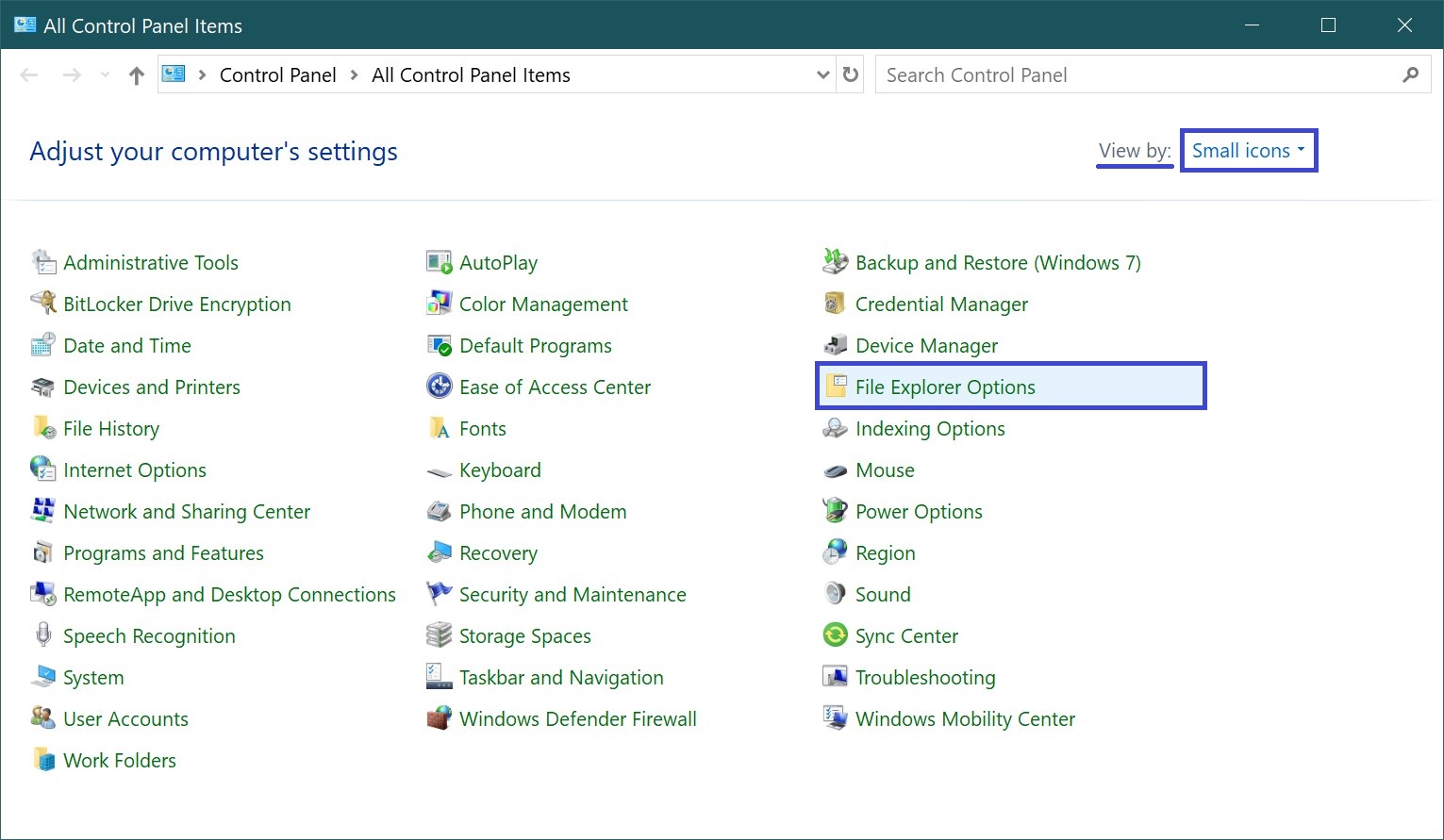Click the User Accounts people icon
The image size is (1444, 840).
[43, 718]
